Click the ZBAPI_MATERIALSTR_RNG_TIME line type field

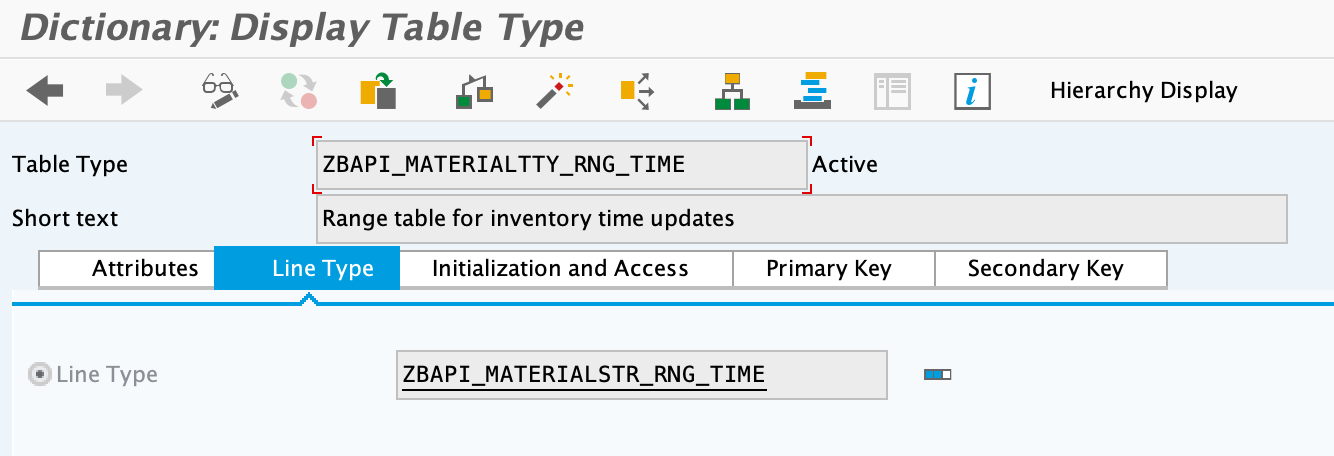(641, 375)
